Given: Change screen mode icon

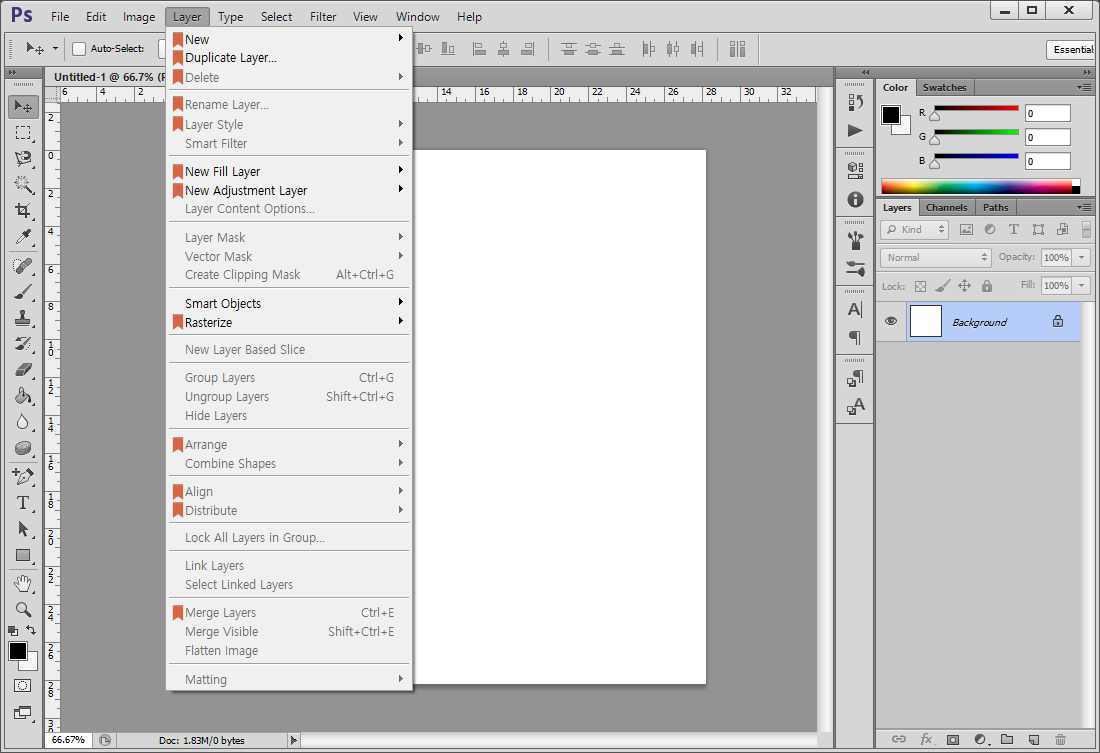Looking at the screenshot, I should (22, 713).
